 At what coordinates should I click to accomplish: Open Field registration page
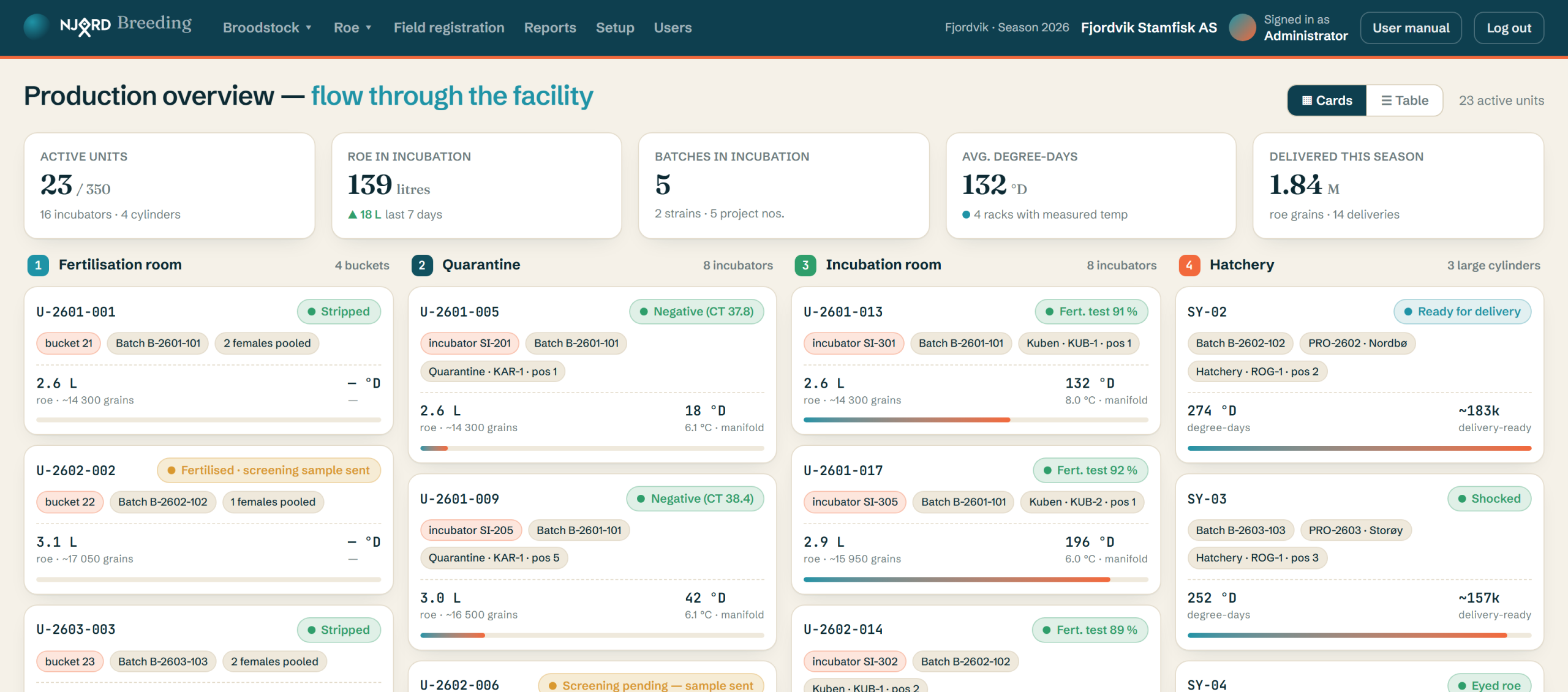(449, 28)
